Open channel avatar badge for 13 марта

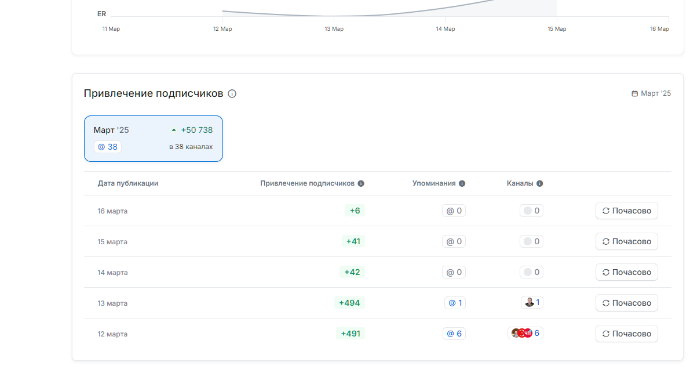coord(532,303)
